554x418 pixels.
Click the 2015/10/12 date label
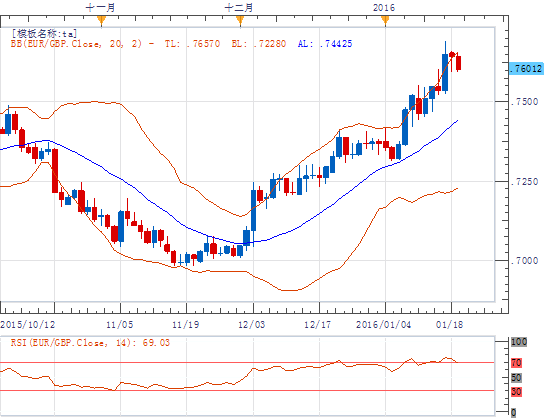pyautogui.click(x=28, y=324)
